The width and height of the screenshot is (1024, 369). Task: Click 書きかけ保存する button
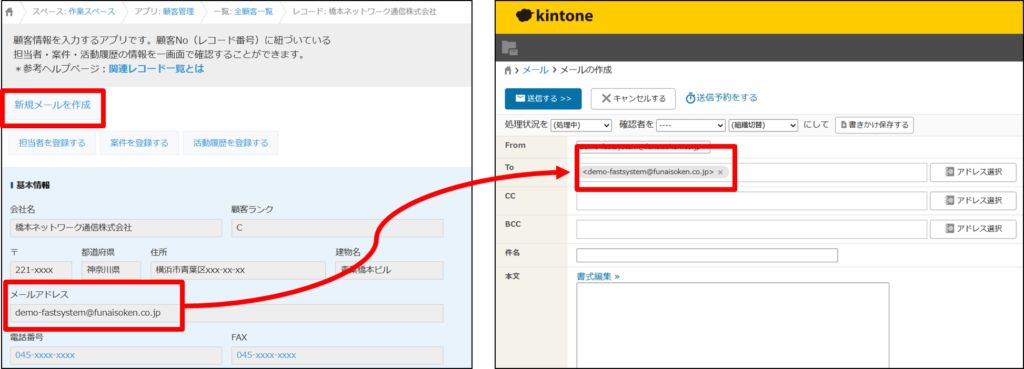874,125
